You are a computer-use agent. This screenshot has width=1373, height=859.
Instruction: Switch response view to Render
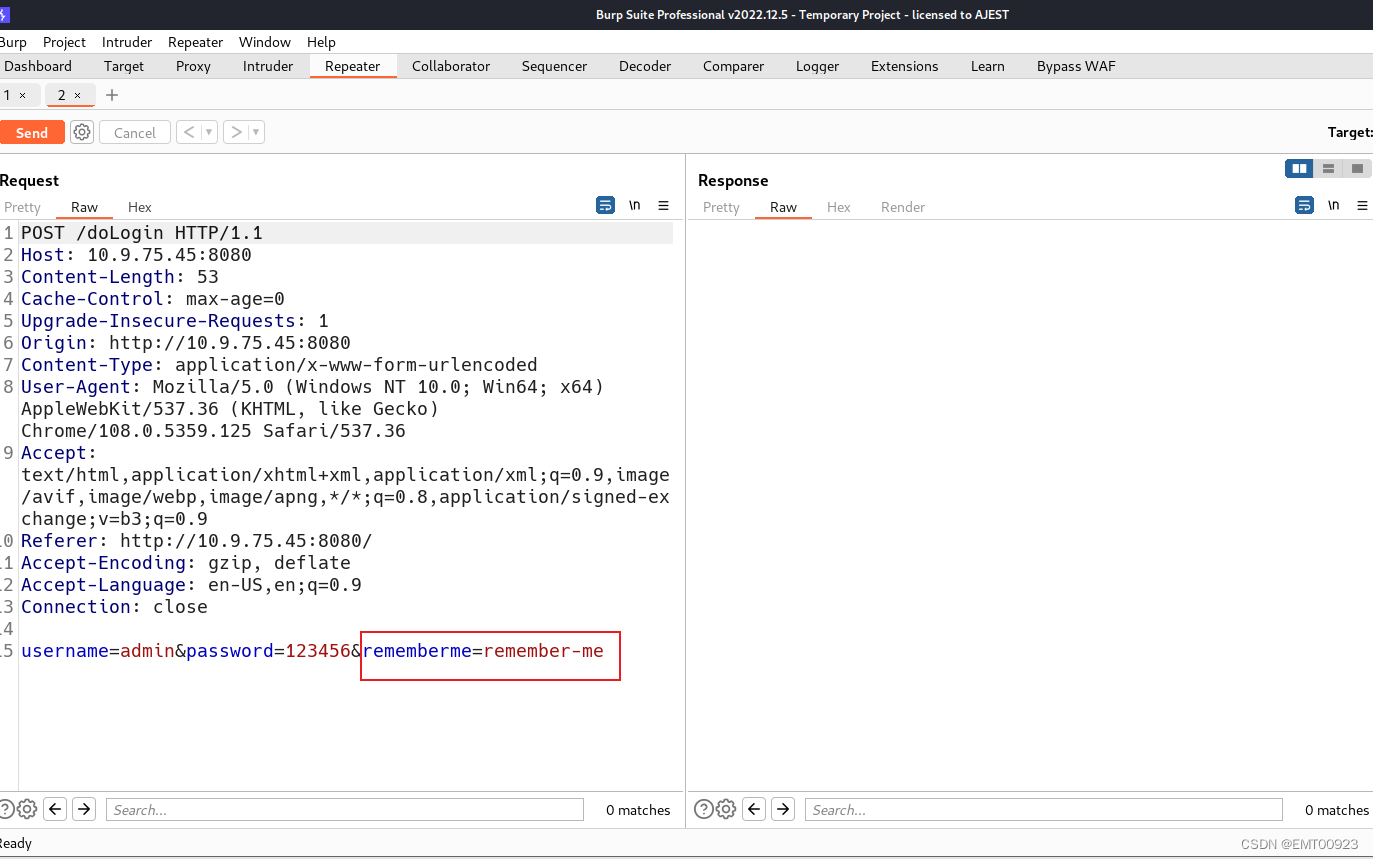903,207
